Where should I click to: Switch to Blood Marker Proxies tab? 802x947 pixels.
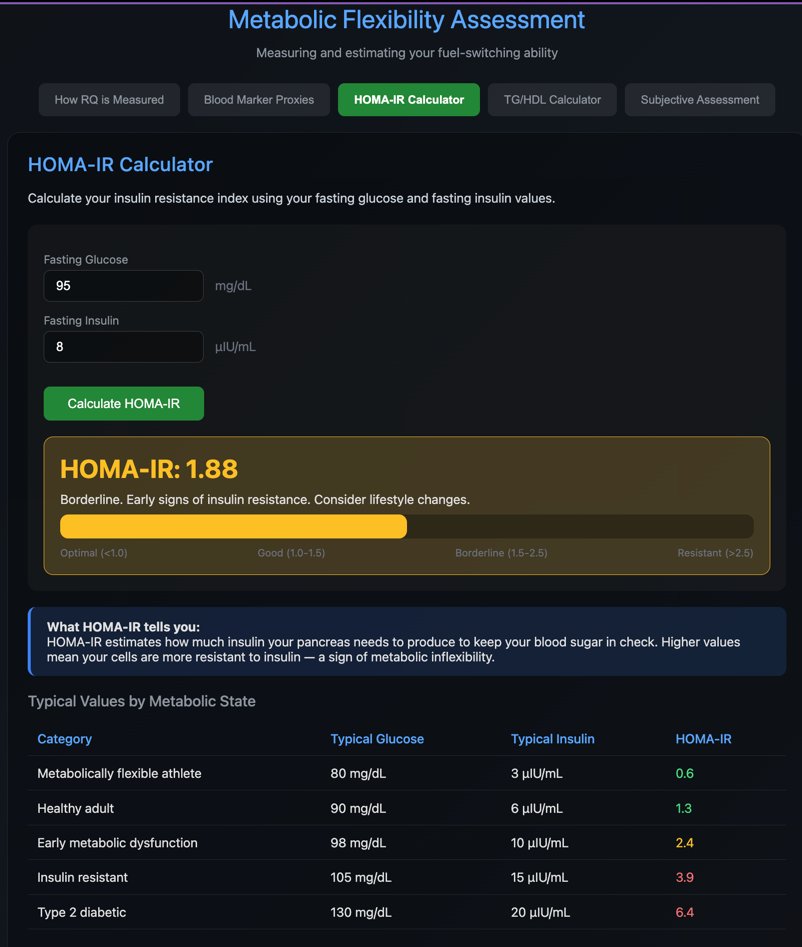pyautogui.click(x=258, y=100)
